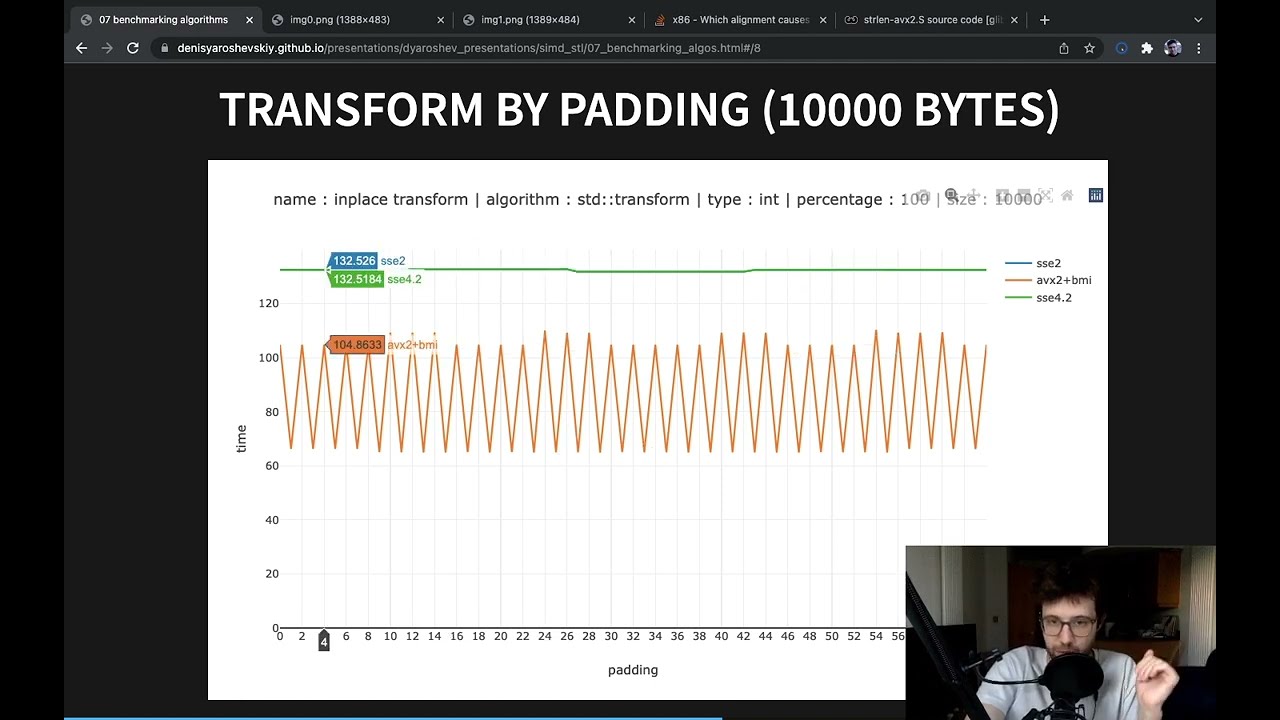This screenshot has width=1280, height=720.
Task: Click Autoscale icon in plot modebar
Action: coord(1045,195)
